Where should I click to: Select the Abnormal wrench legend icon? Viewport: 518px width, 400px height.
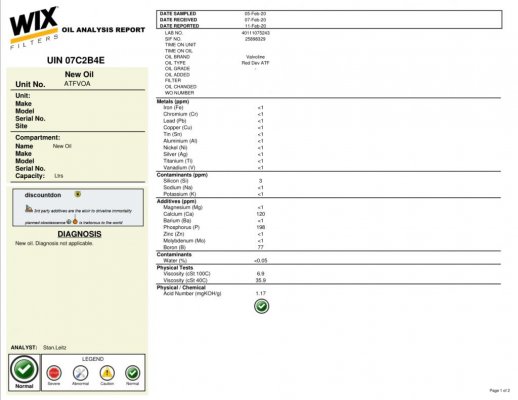80,373
